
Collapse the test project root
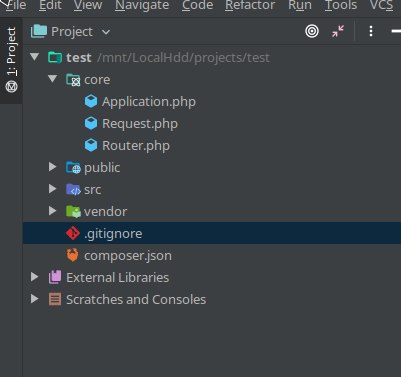click(34, 57)
